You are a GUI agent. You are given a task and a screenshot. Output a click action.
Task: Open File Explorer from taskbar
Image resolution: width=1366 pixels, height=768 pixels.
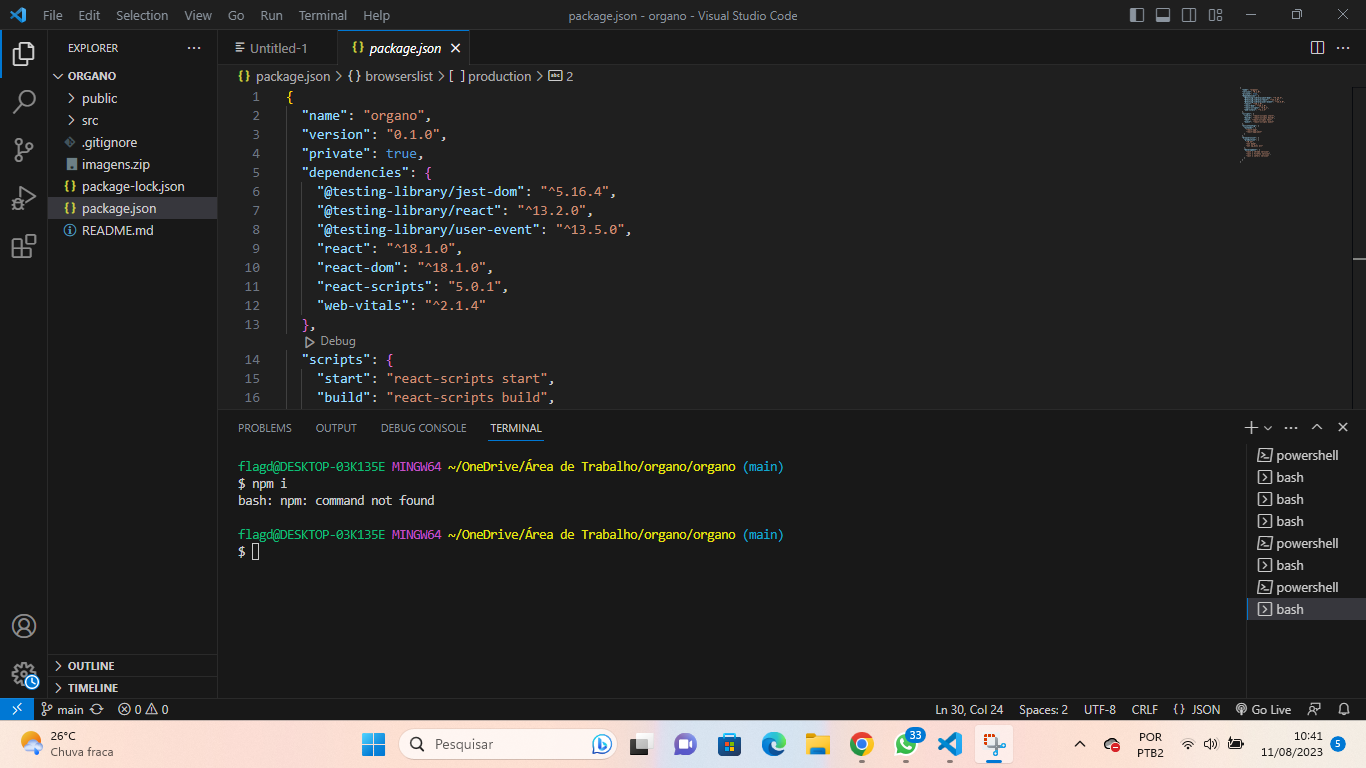[817, 744]
